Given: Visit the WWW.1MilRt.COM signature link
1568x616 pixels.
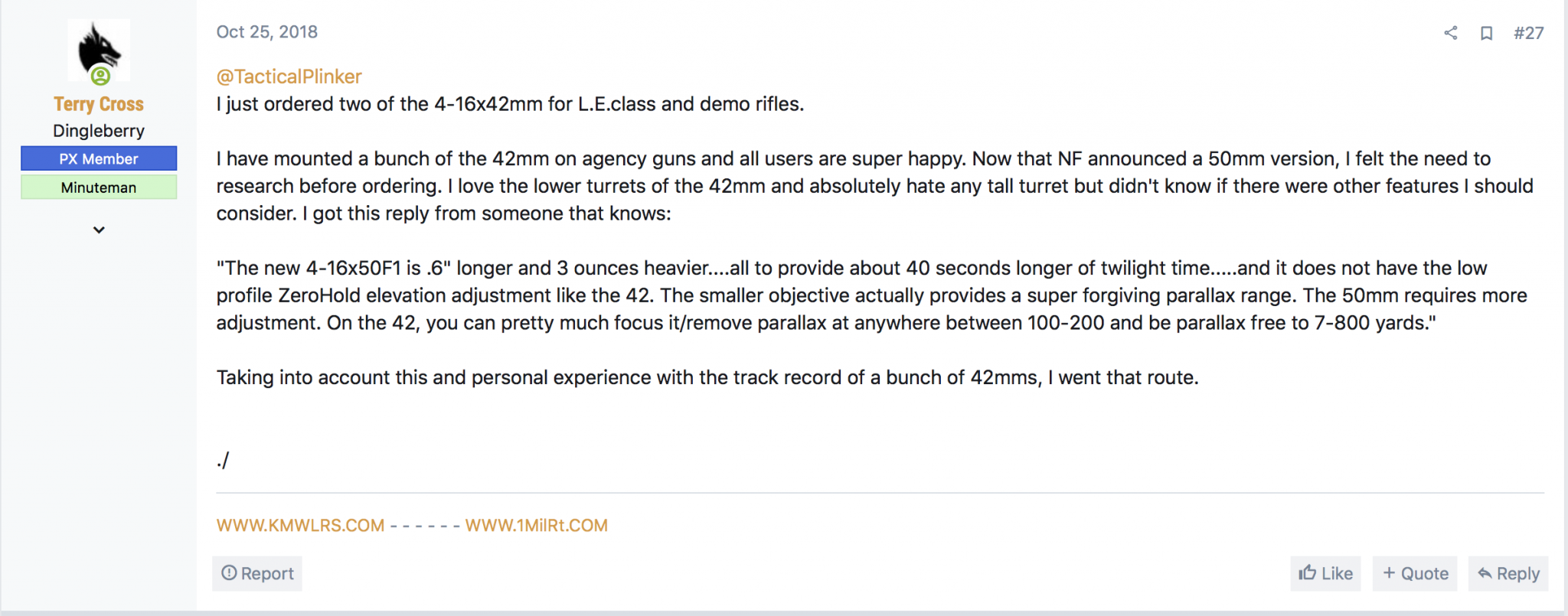Looking at the screenshot, I should pos(537,526).
